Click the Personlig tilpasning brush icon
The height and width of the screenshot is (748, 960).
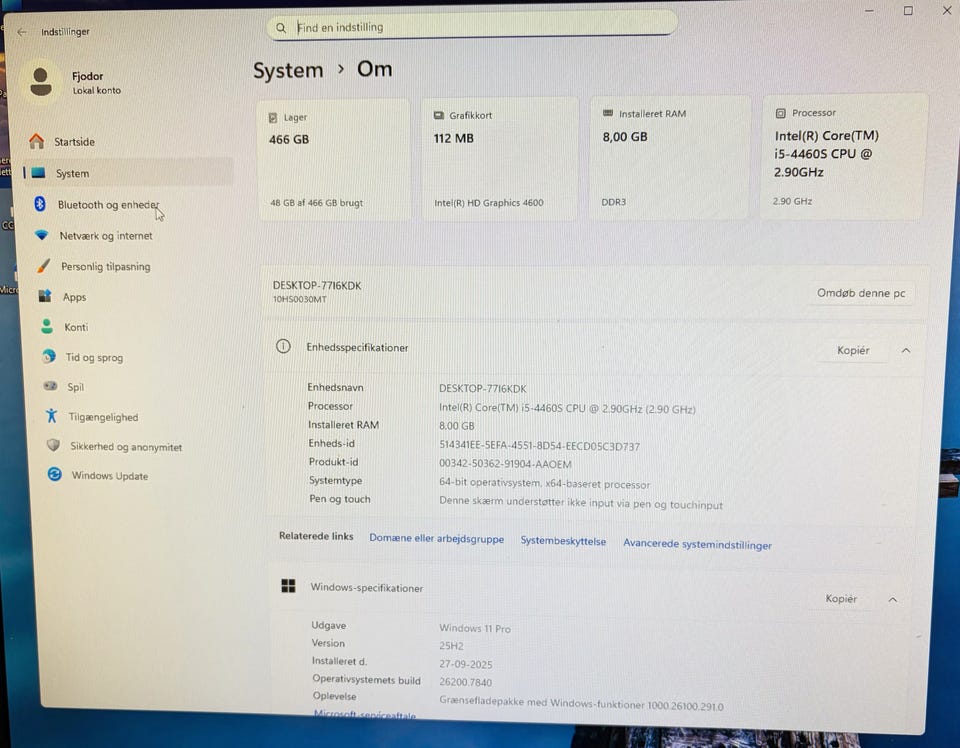point(43,266)
